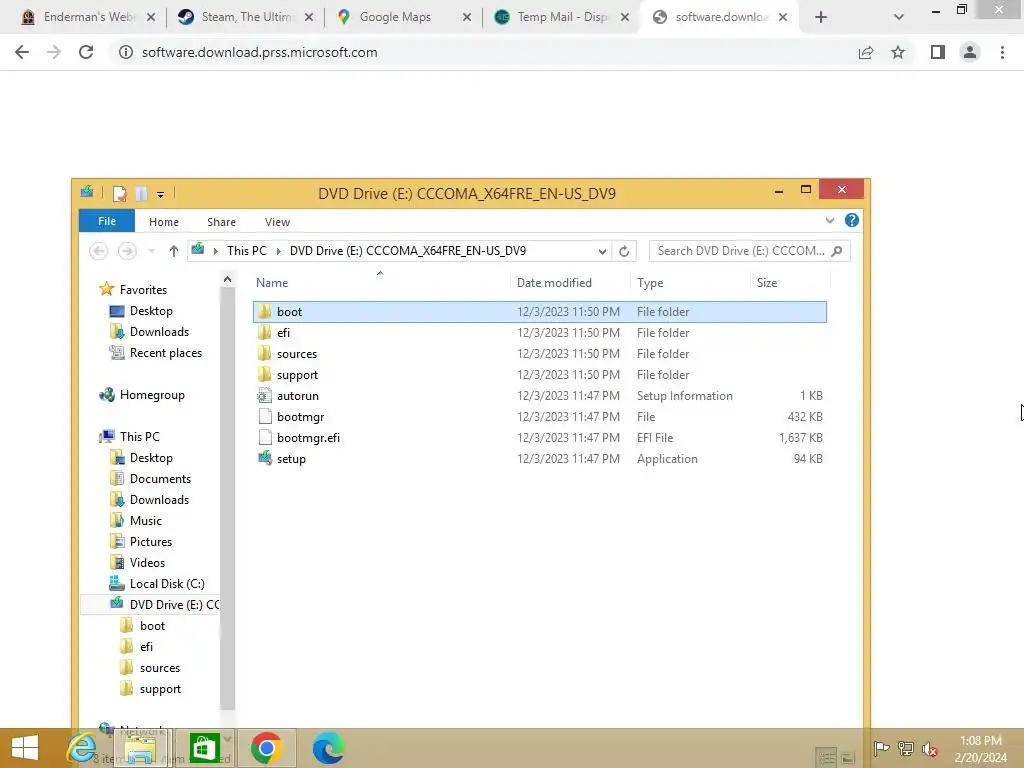This screenshot has height=768, width=1024.
Task: Refresh the Explorer address bar
Action: click(x=624, y=251)
